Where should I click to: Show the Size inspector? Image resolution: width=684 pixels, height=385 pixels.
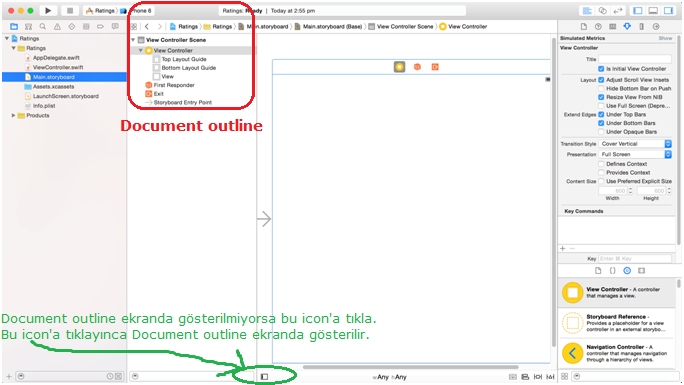(x=641, y=27)
